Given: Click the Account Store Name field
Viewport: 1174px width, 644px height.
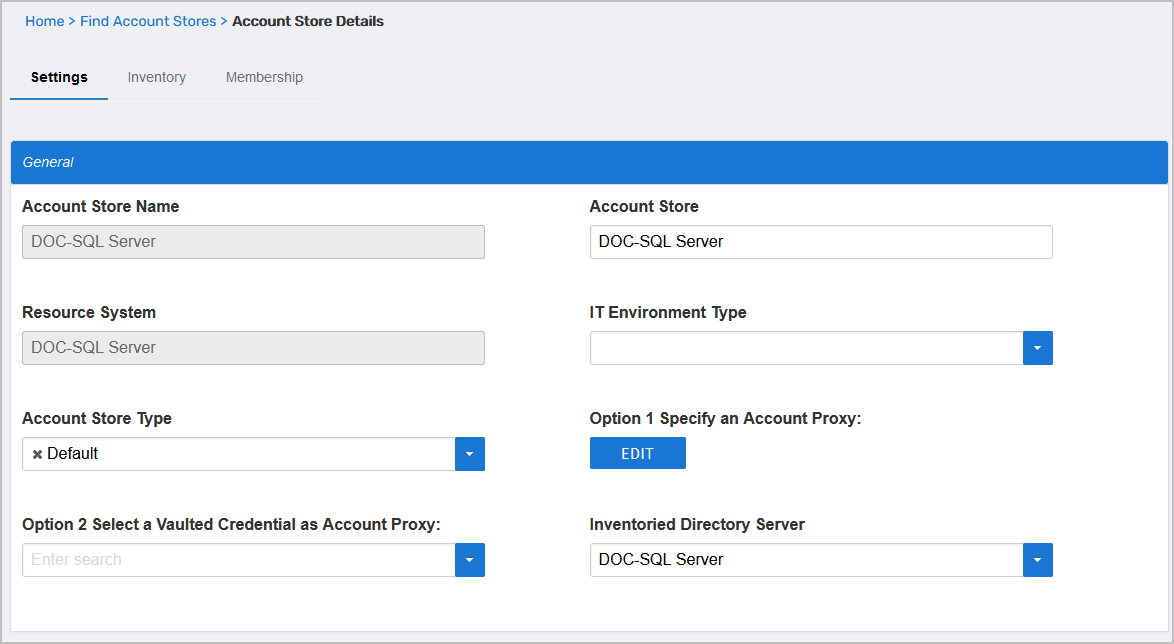Looking at the screenshot, I should (253, 242).
